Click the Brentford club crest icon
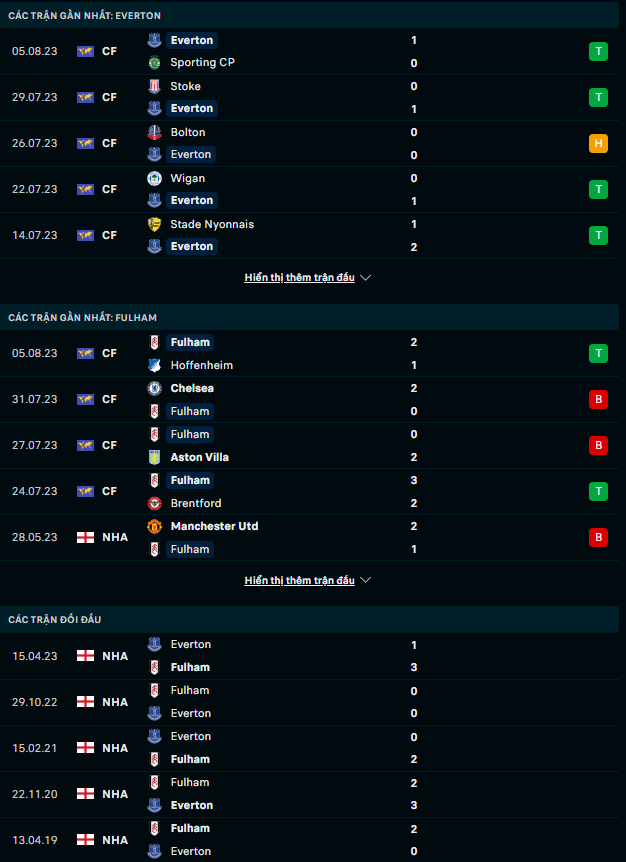This screenshot has height=862, width=626. 154,503
